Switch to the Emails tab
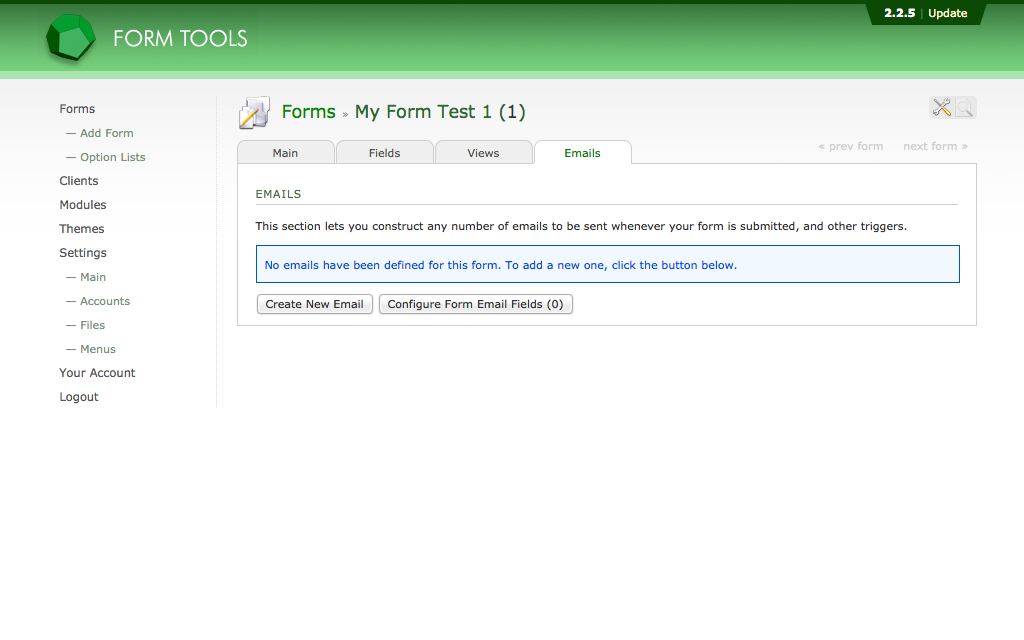 pos(582,152)
